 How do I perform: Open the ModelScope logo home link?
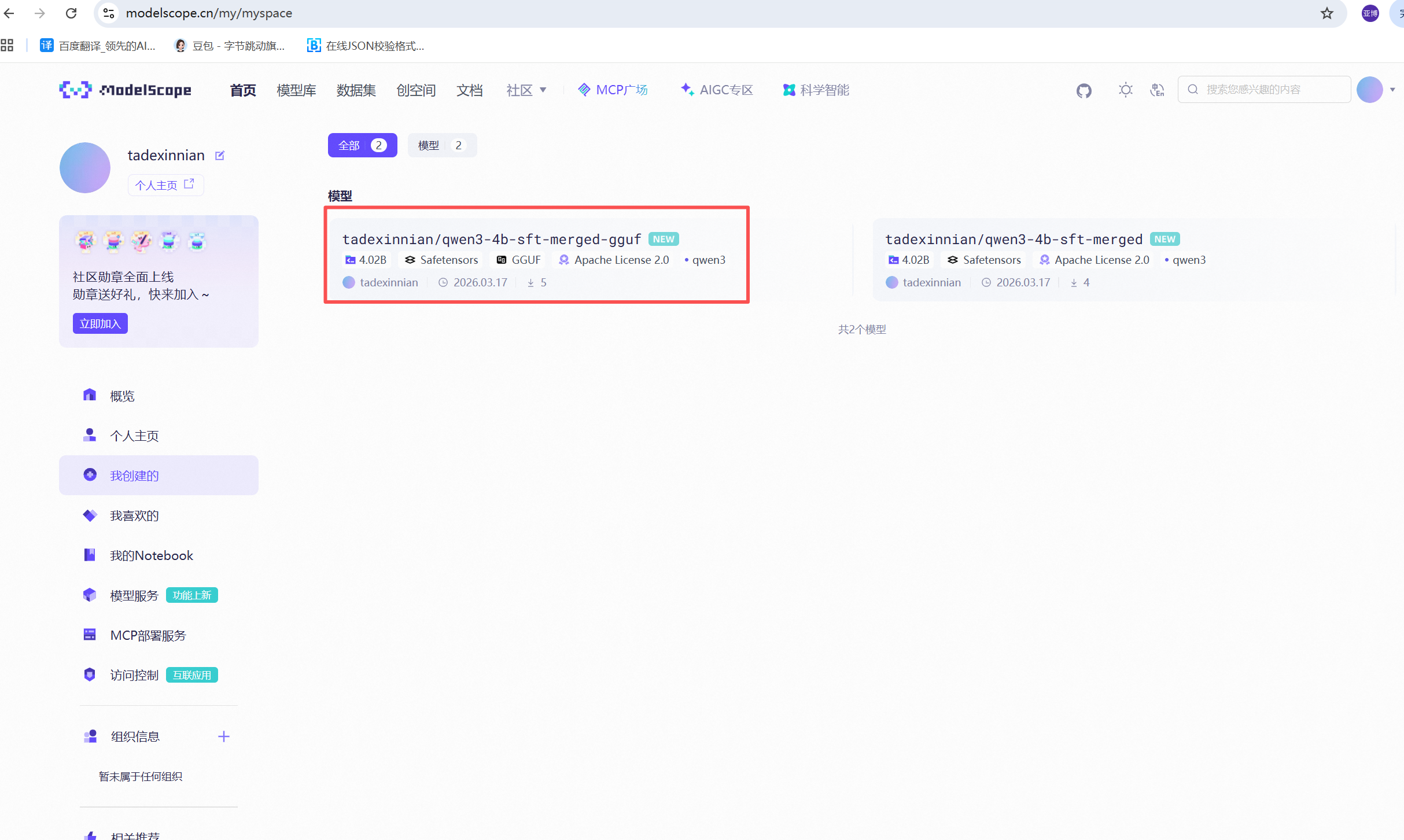click(x=126, y=90)
